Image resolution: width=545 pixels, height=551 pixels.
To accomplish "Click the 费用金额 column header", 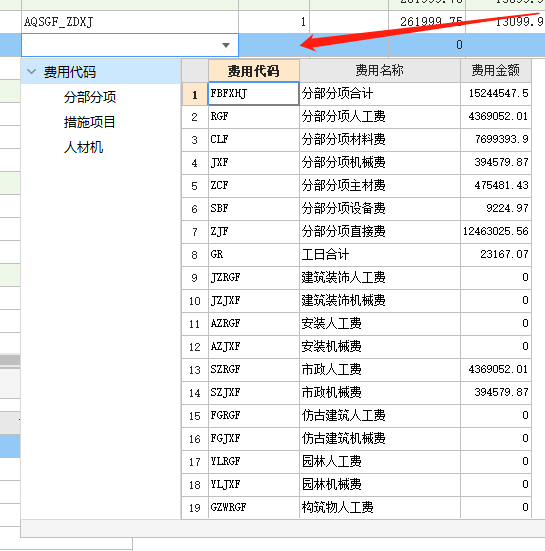I will coord(495,71).
